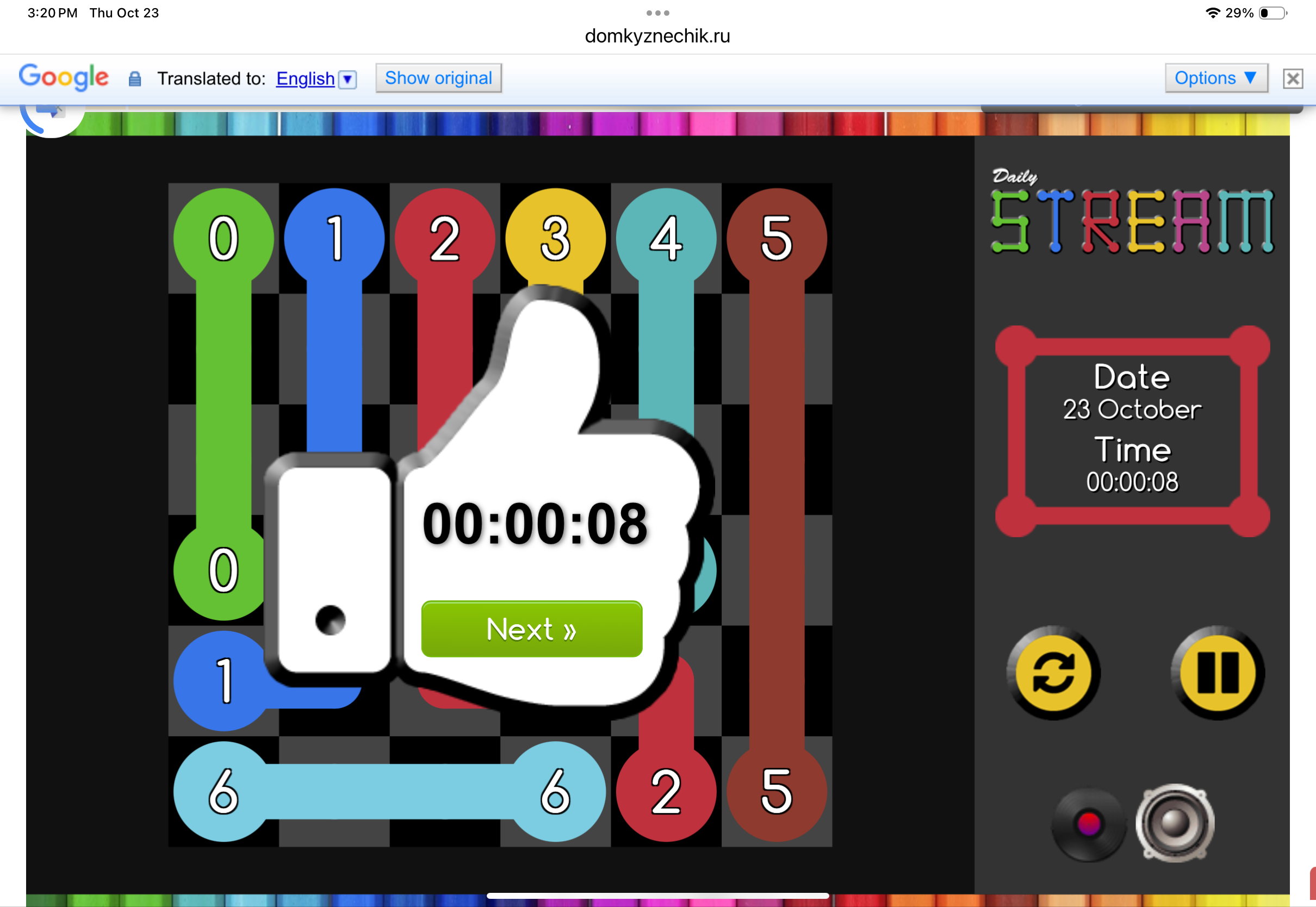
Task: Toggle sound with the speaker icon
Action: 1175,822
